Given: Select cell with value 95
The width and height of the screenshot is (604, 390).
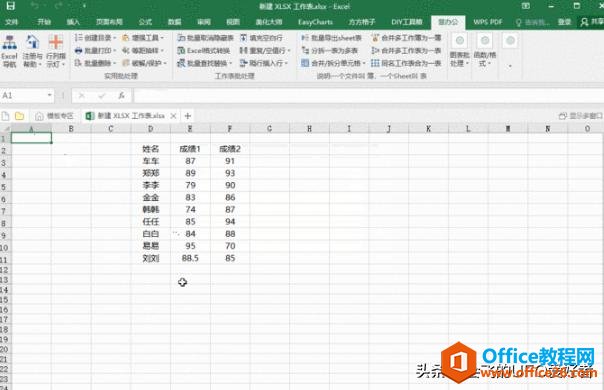Looking at the screenshot, I should pos(190,246).
